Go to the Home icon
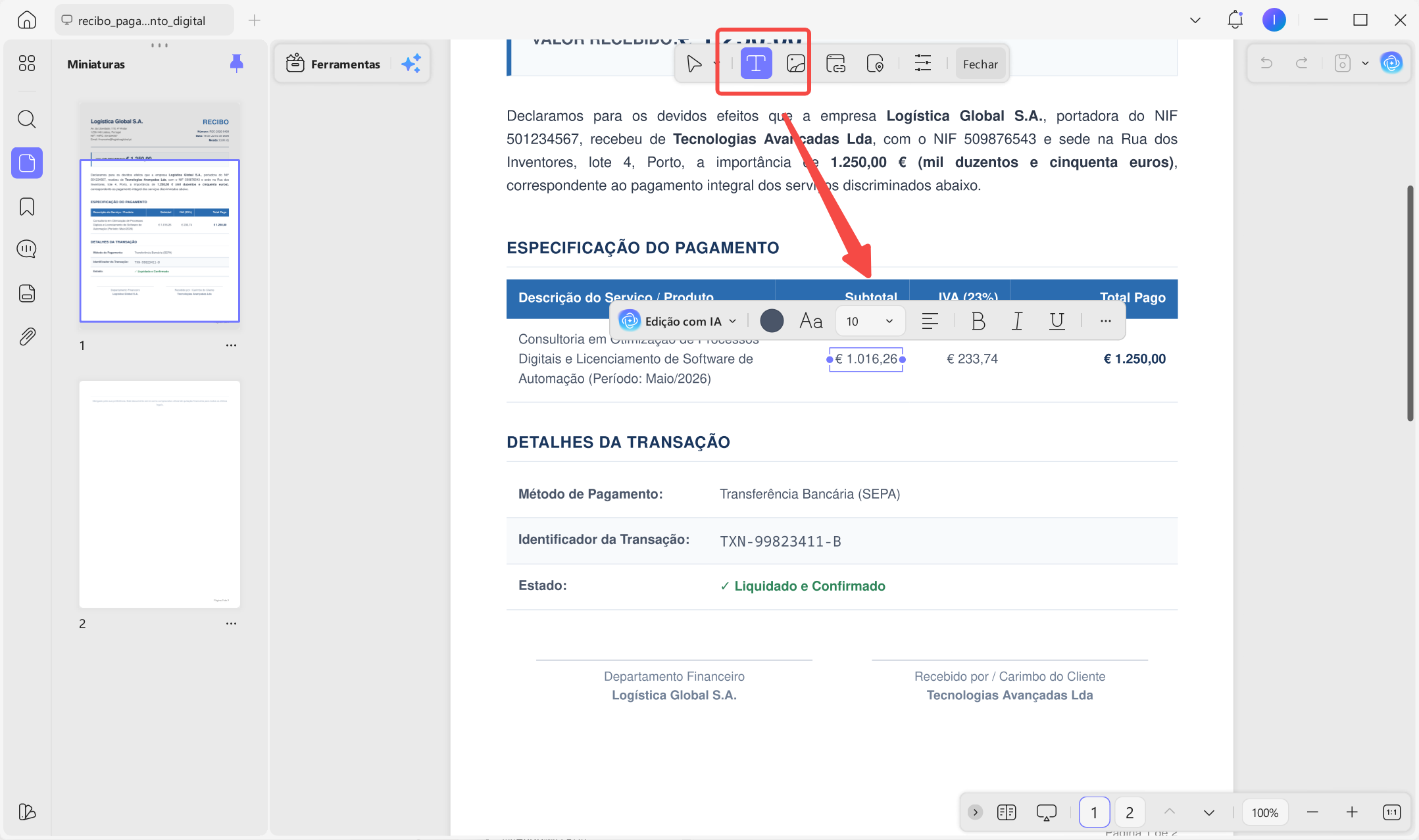The height and width of the screenshot is (840, 1419). (26, 20)
